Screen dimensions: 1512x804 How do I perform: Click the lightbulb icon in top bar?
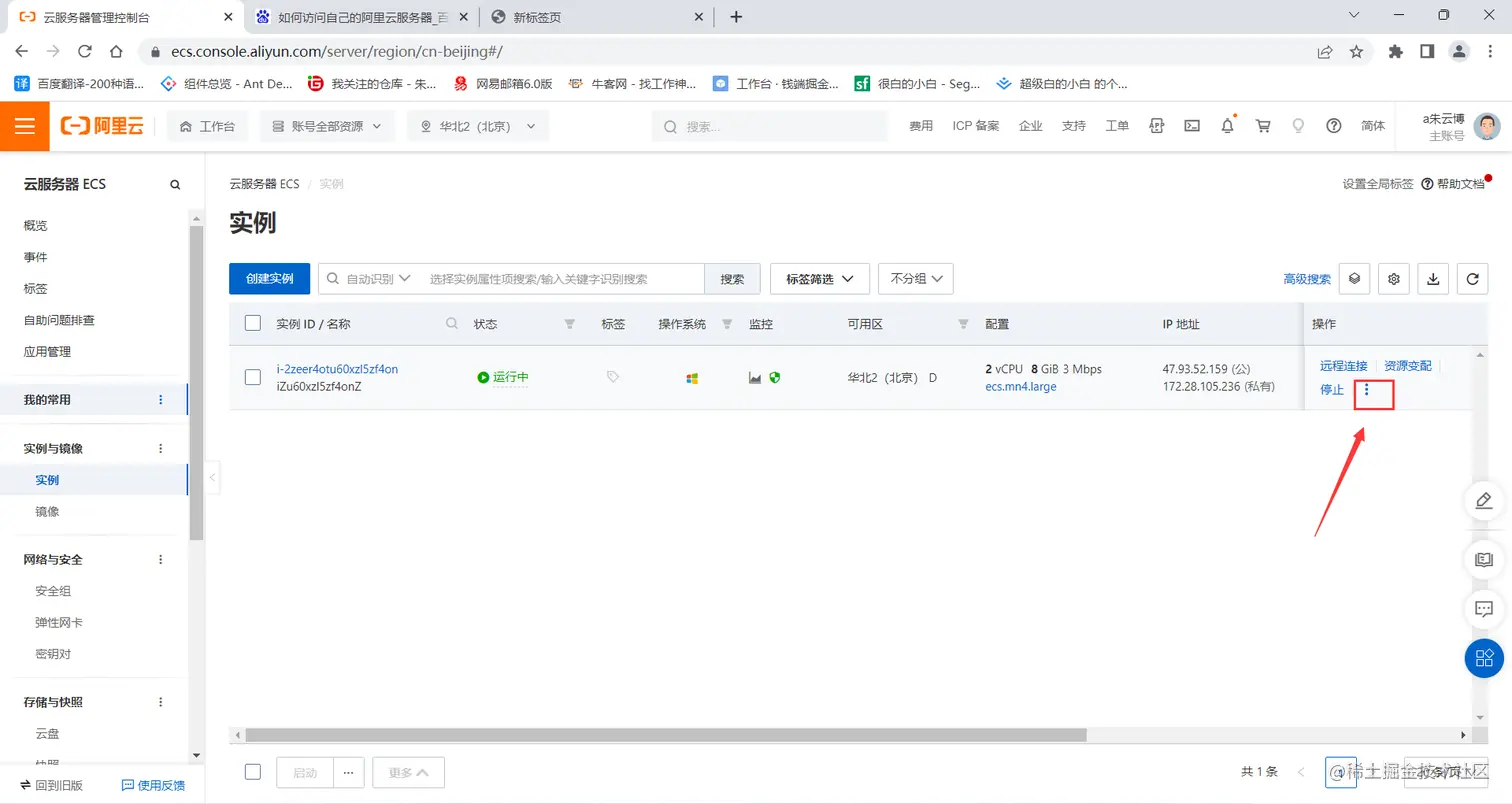click(x=1298, y=126)
